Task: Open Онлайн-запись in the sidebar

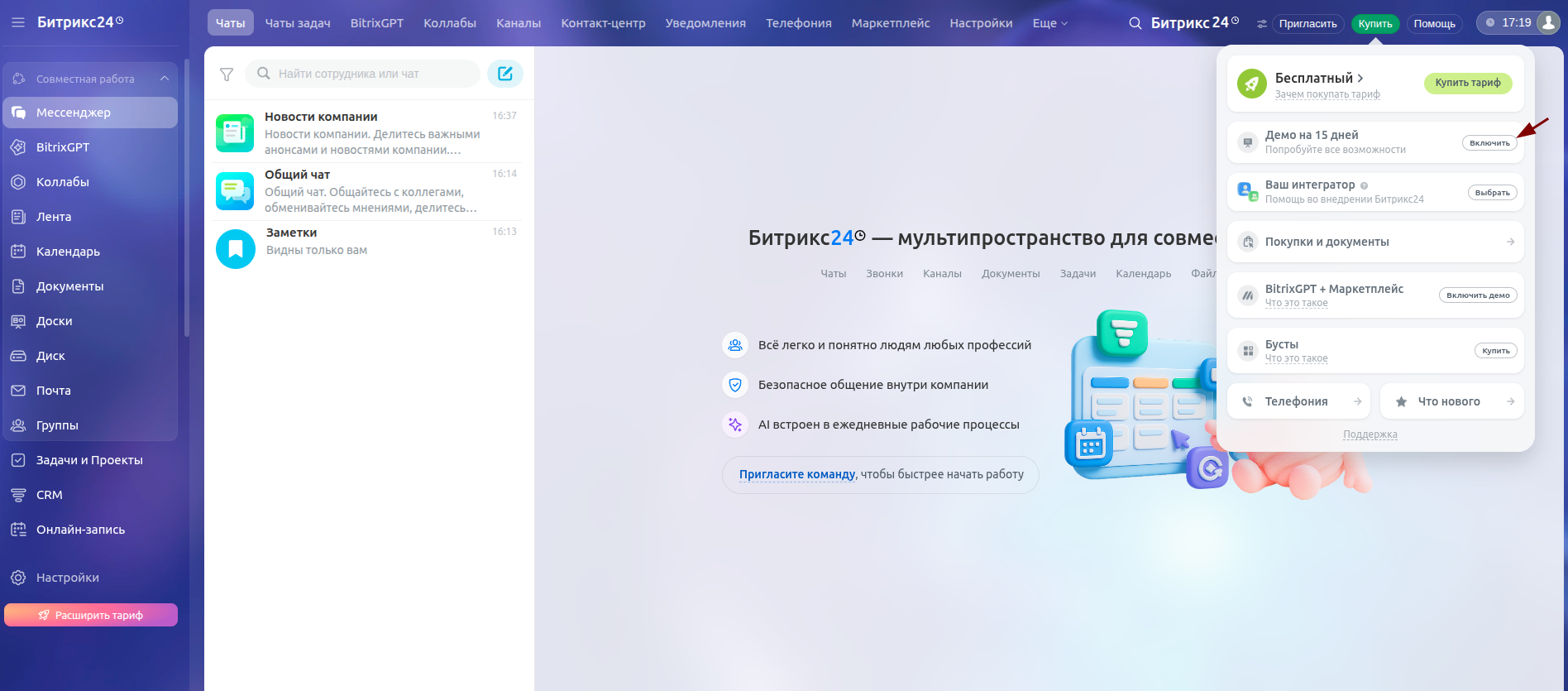Action: pos(90,530)
